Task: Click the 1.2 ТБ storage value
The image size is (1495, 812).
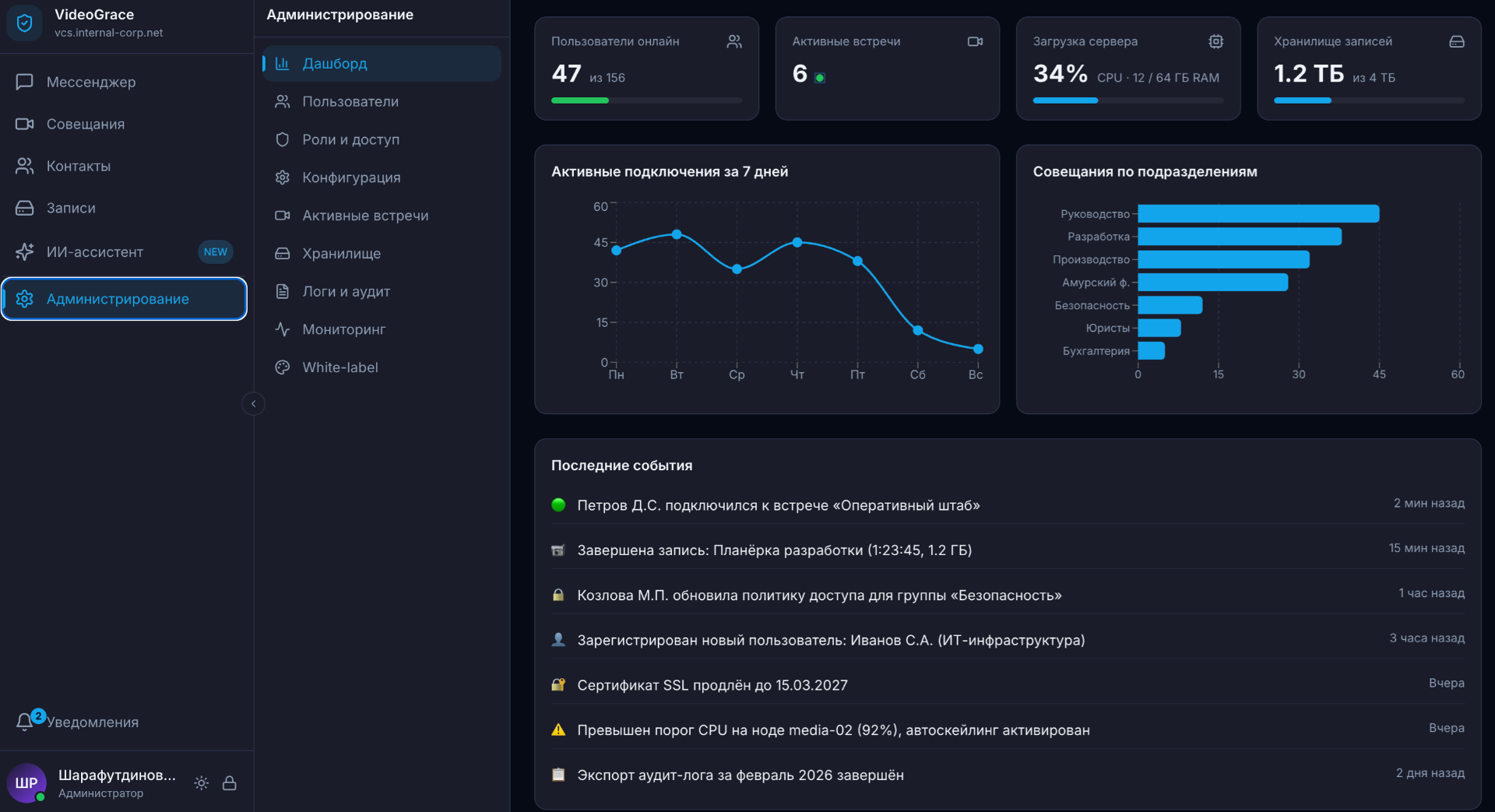Action: pyautogui.click(x=1309, y=74)
